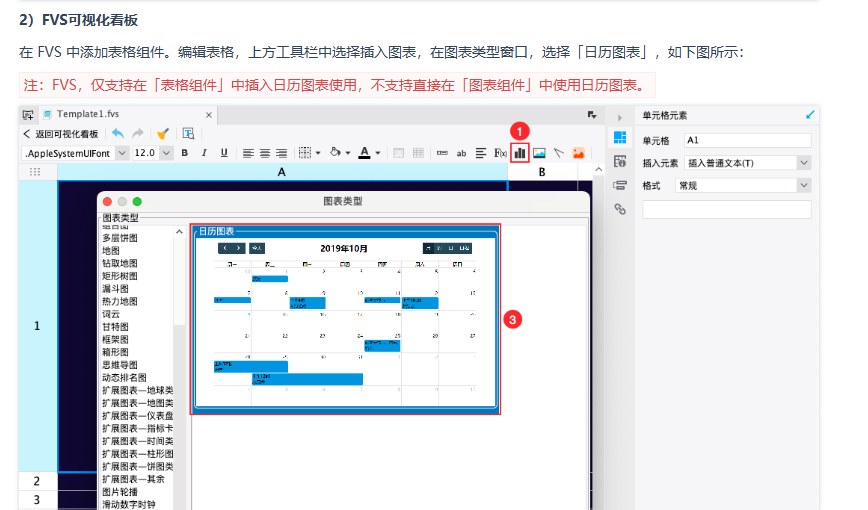Open the hyperlink panel icon

[620, 209]
